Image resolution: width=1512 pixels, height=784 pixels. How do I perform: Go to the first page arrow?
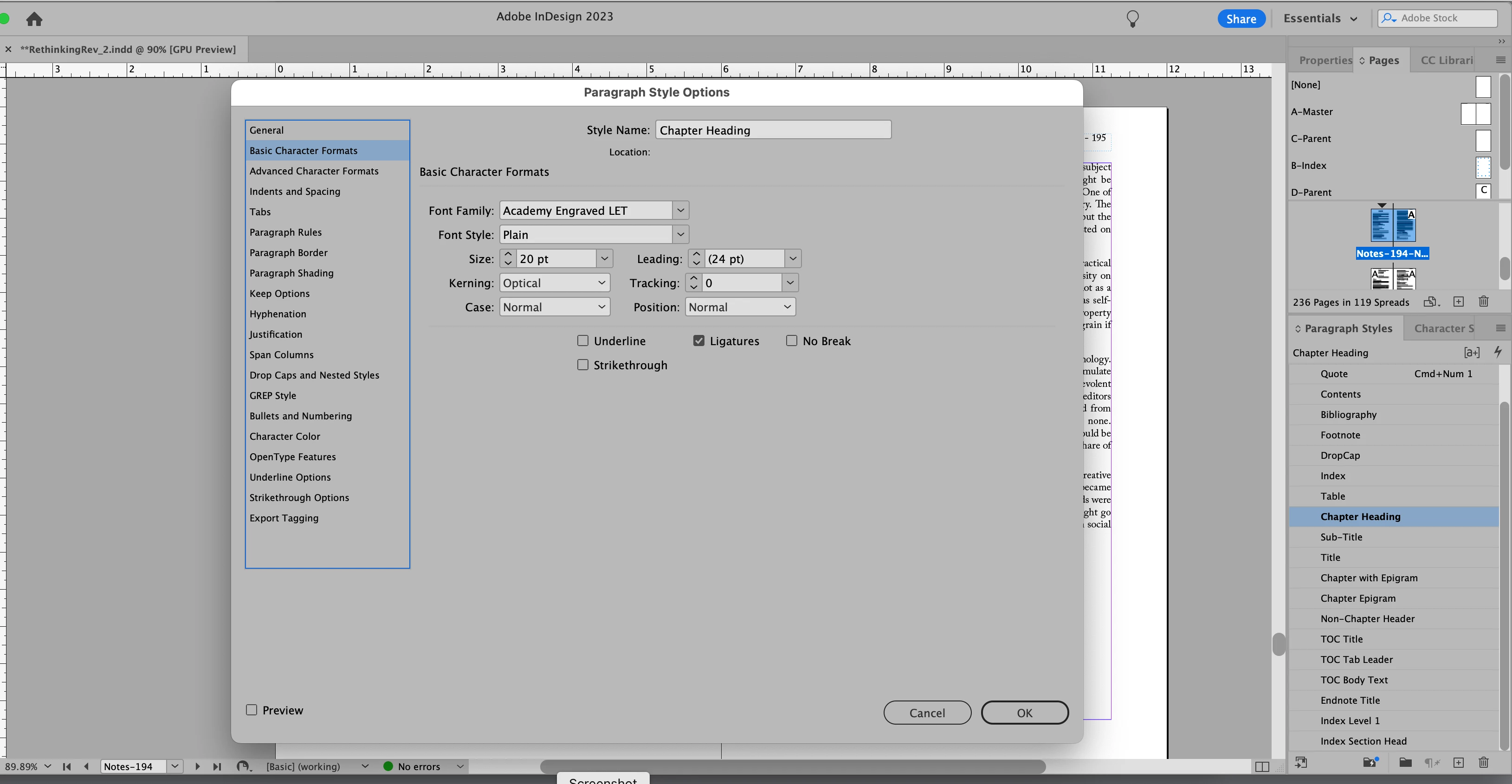[x=67, y=766]
